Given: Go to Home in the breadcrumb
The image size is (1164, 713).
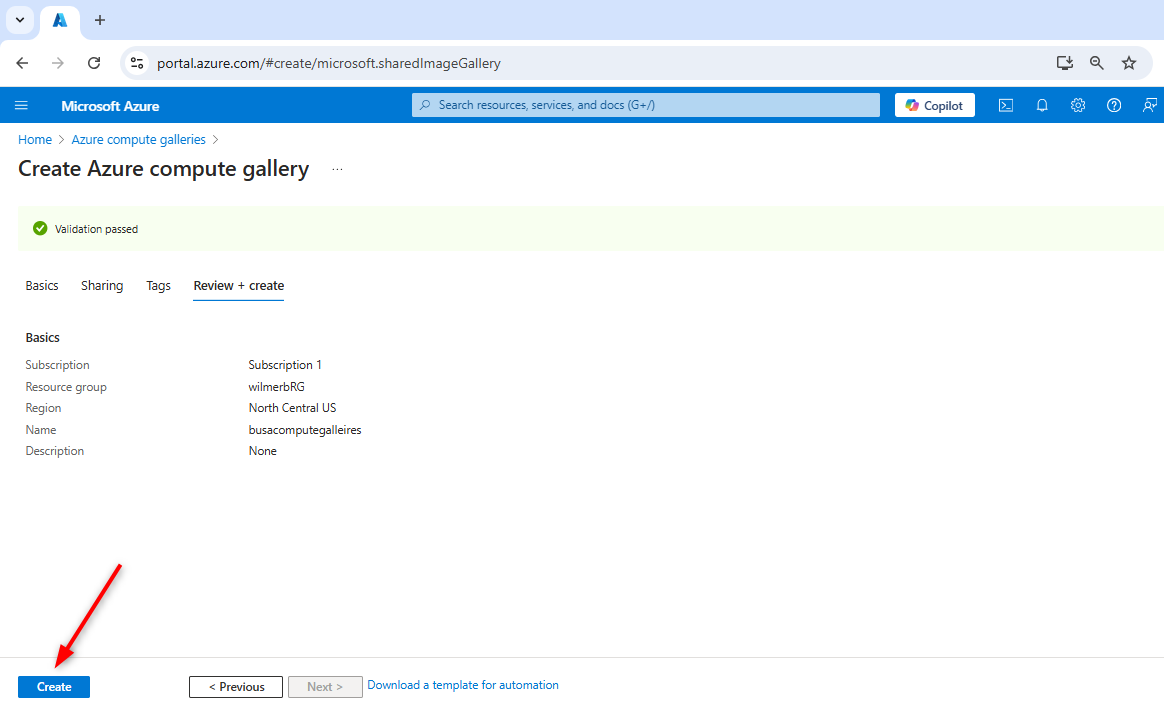Looking at the screenshot, I should pyautogui.click(x=35, y=140).
